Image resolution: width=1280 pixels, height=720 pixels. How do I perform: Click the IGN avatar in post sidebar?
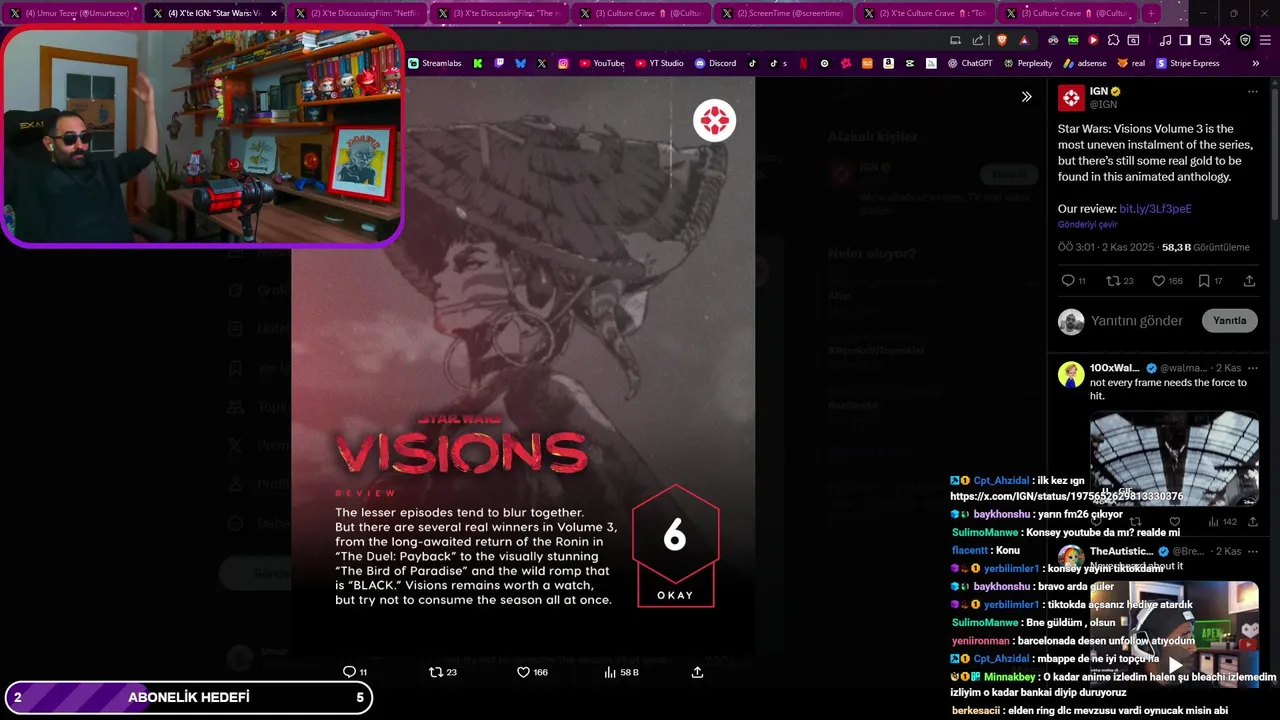point(1071,97)
